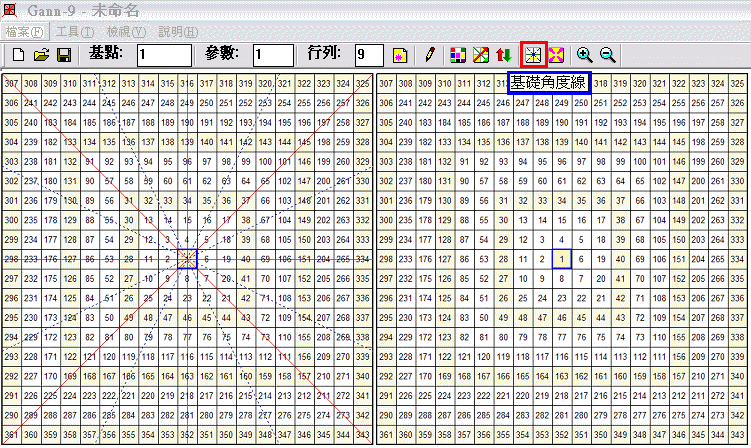Image resolution: width=751 pixels, height=448 pixels.
Task: Click cell 250 in the left grid
Action: [206, 103]
